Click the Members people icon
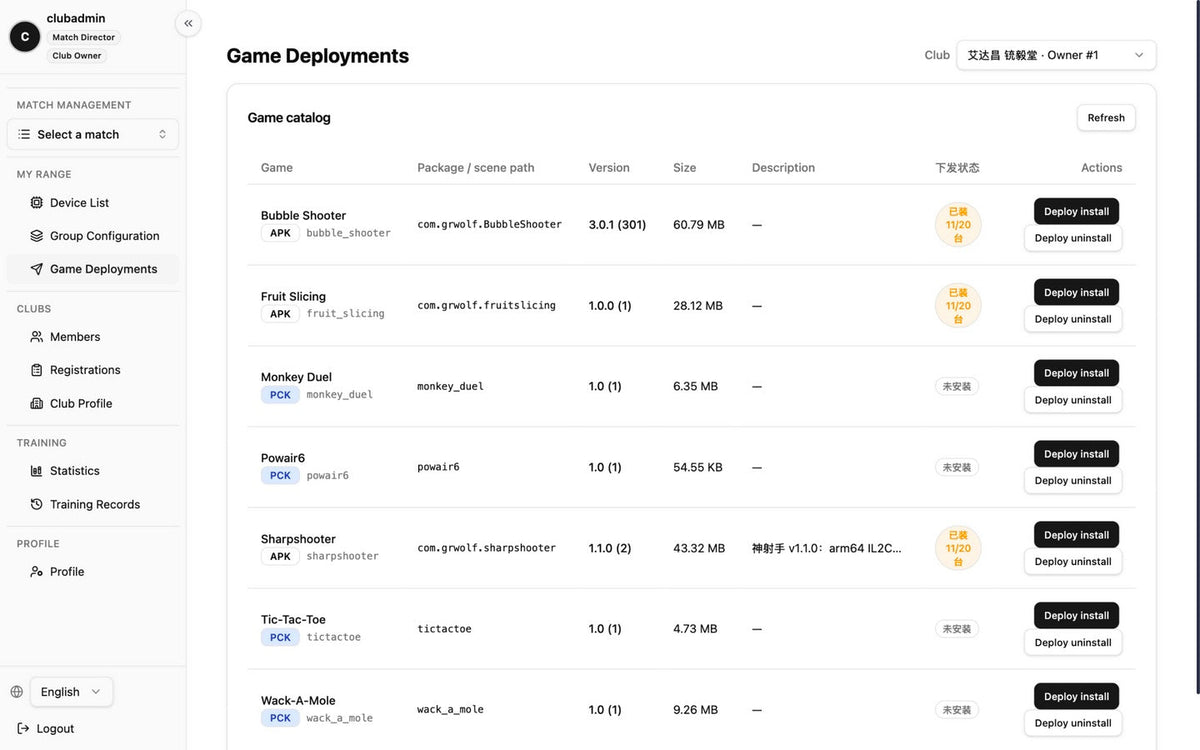Screen dimensions: 1200x750 (37, 337)
